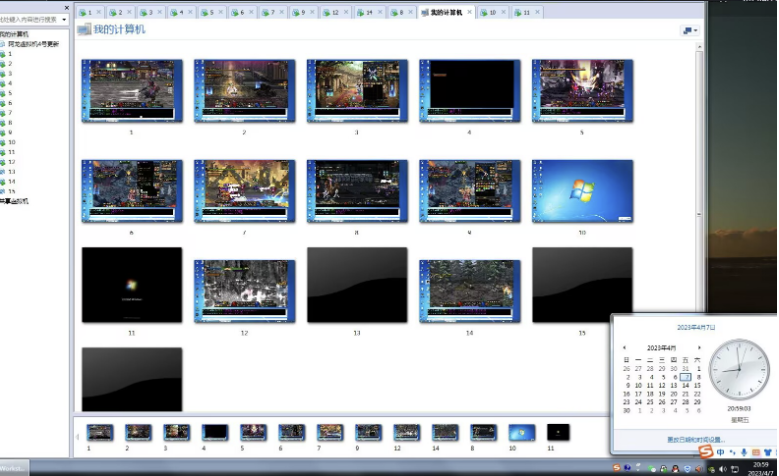
Task: Select the shared VMs node at the tree bottom
Action: point(15,201)
